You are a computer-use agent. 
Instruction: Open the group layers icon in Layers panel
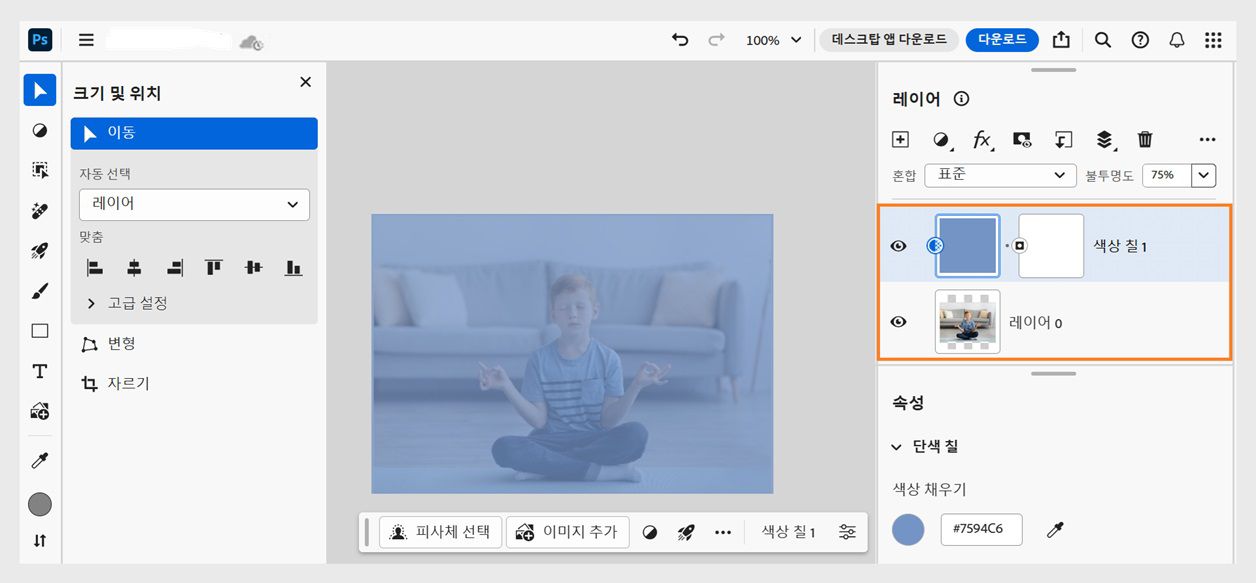[1104, 140]
